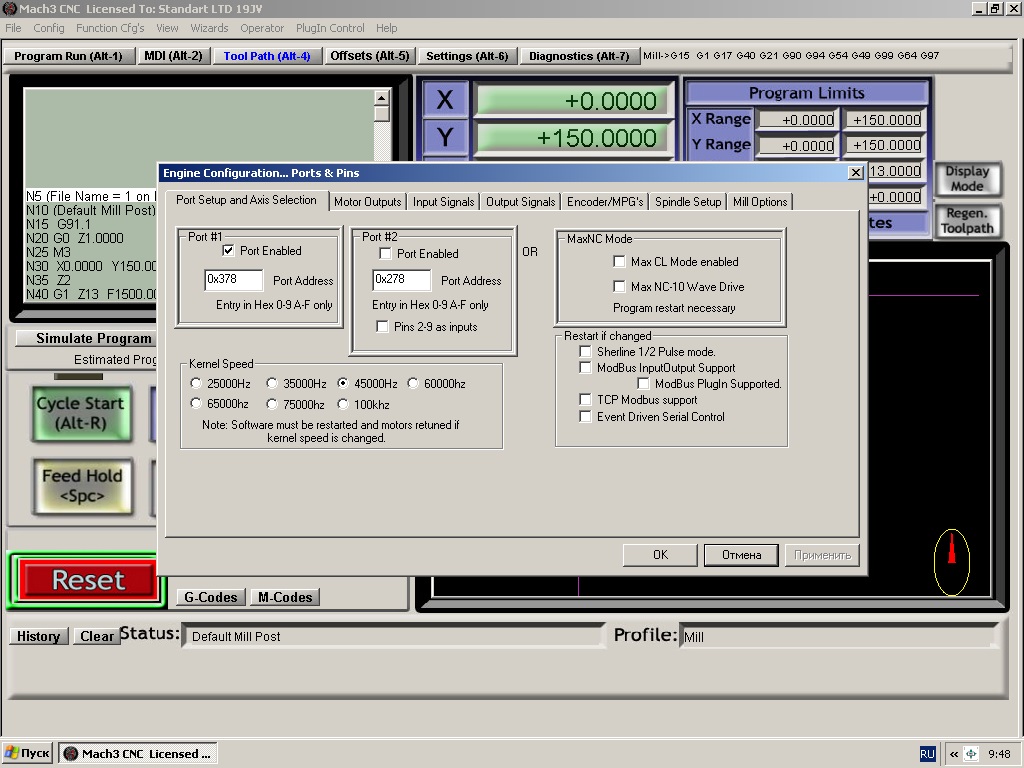The width and height of the screenshot is (1024, 768).
Task: Click Regen. Toolpath button
Action: click(x=967, y=221)
